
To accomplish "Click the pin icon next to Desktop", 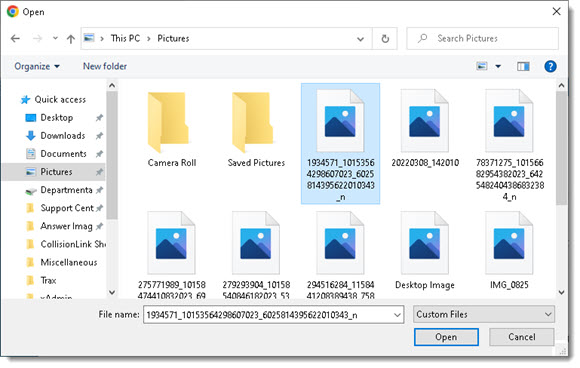I will pyautogui.click(x=99, y=118).
